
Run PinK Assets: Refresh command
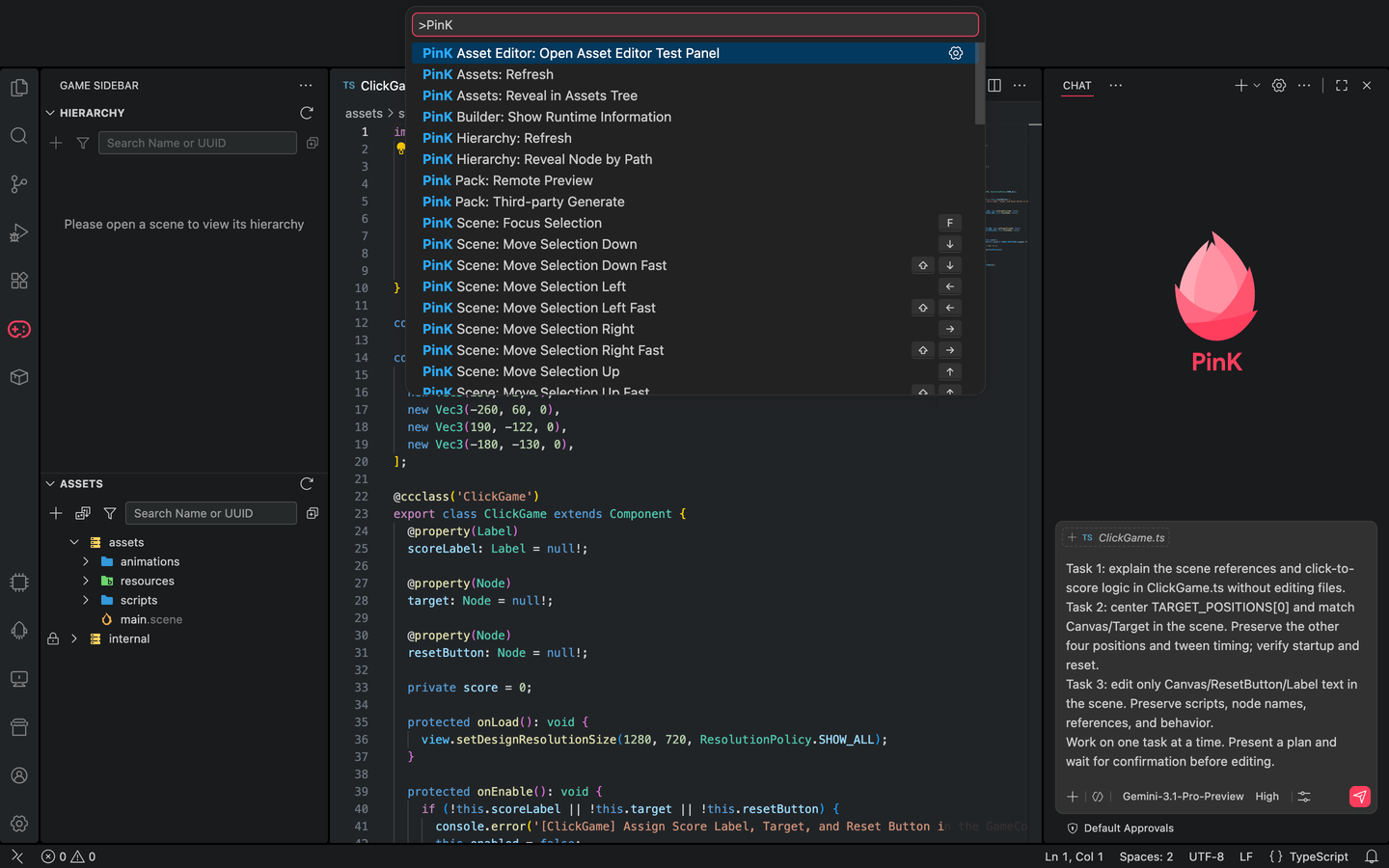point(693,74)
